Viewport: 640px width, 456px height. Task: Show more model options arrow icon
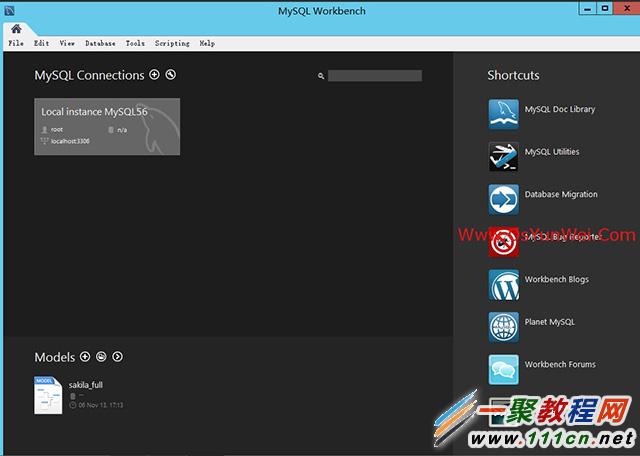click(x=118, y=357)
